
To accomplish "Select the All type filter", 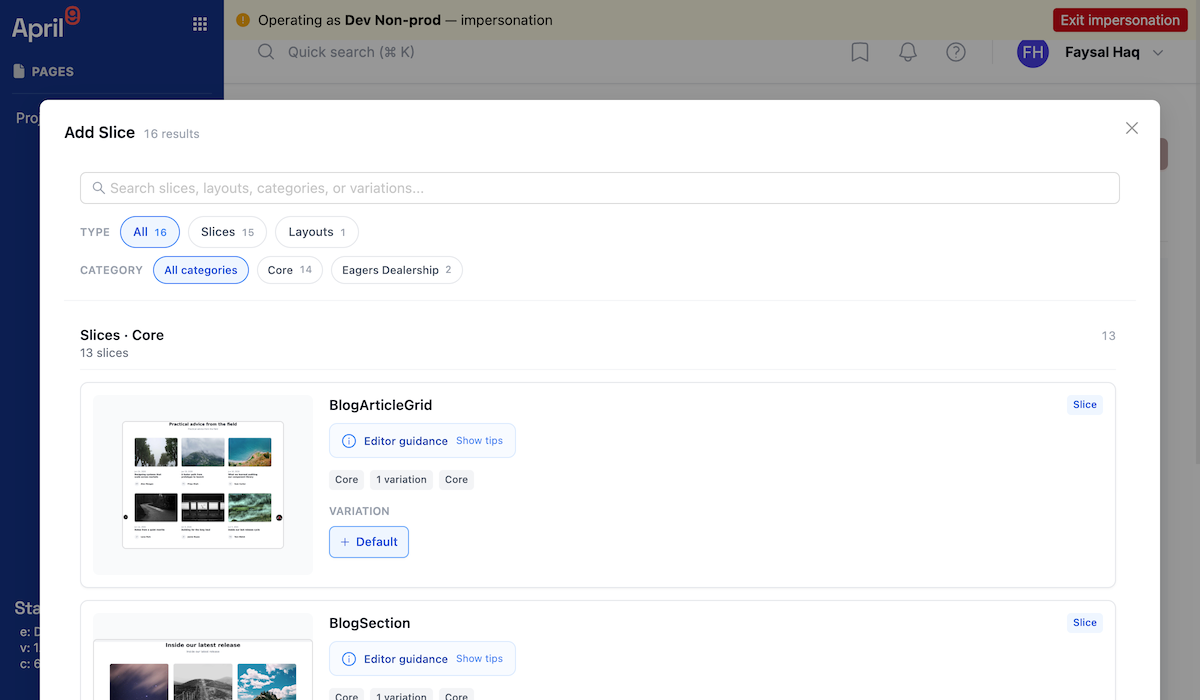I will coord(150,232).
